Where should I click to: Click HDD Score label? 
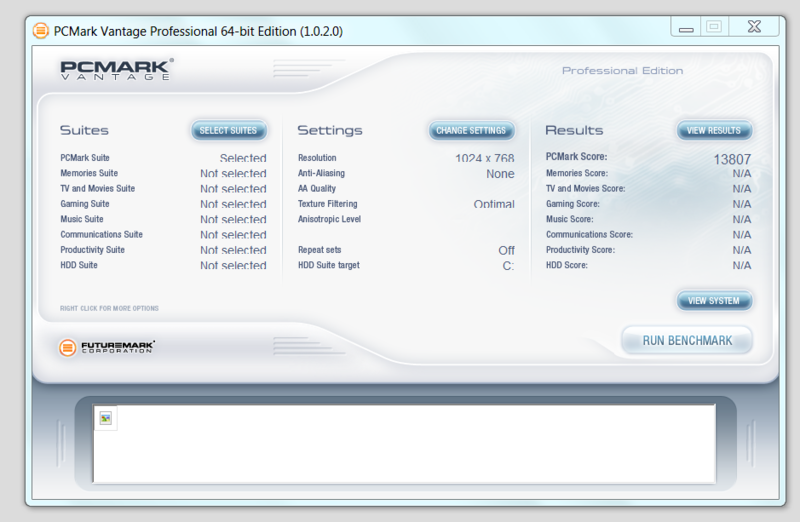566,265
